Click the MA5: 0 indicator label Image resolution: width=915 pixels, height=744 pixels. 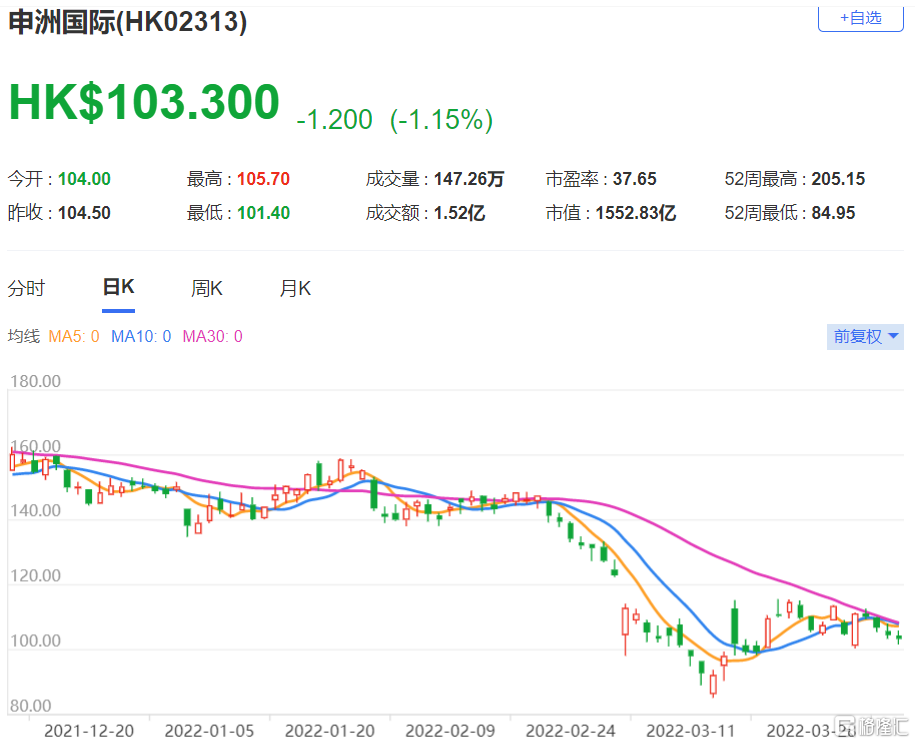click(x=74, y=336)
